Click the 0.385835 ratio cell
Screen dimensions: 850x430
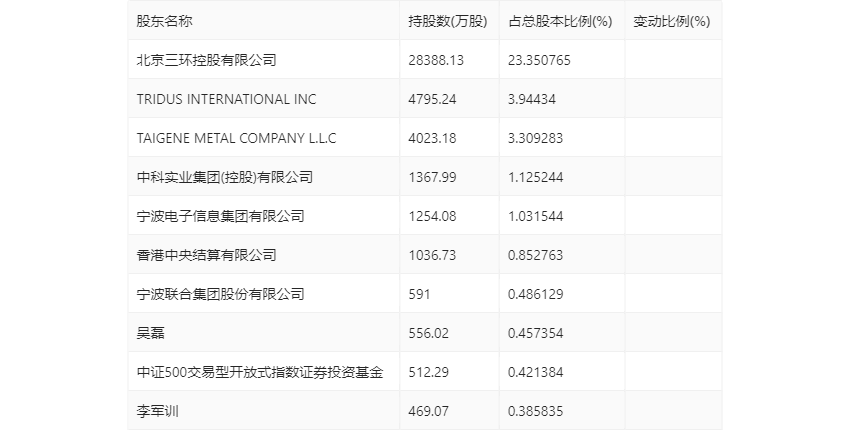(x=539, y=411)
